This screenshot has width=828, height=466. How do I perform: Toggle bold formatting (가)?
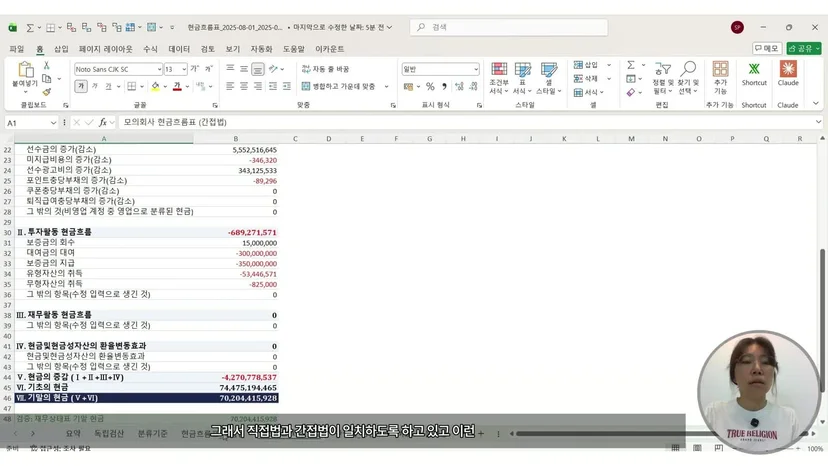(81, 86)
